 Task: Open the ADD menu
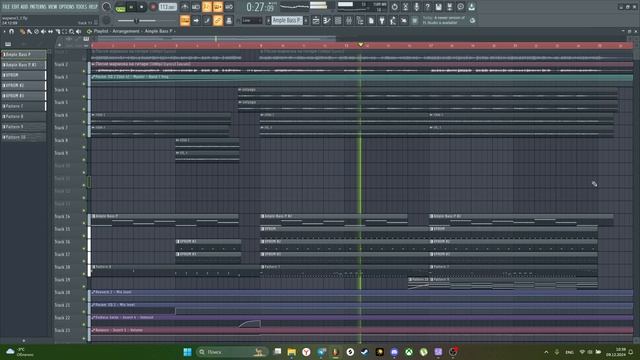(24, 7)
